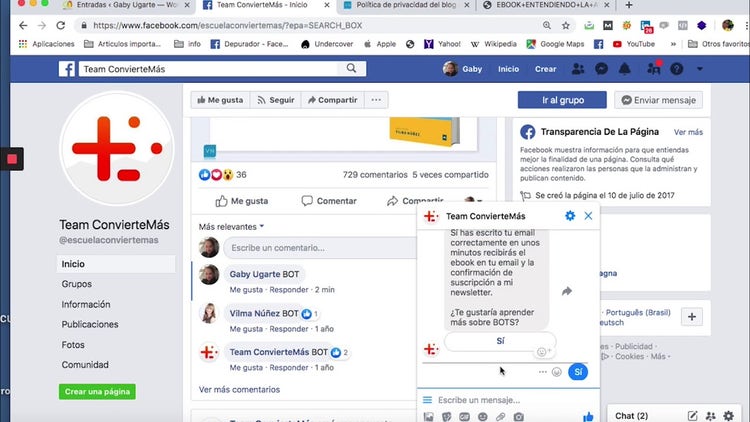Image resolution: width=750 pixels, height=422 pixels.
Task: Open Ver más transparency link
Action: point(688,132)
